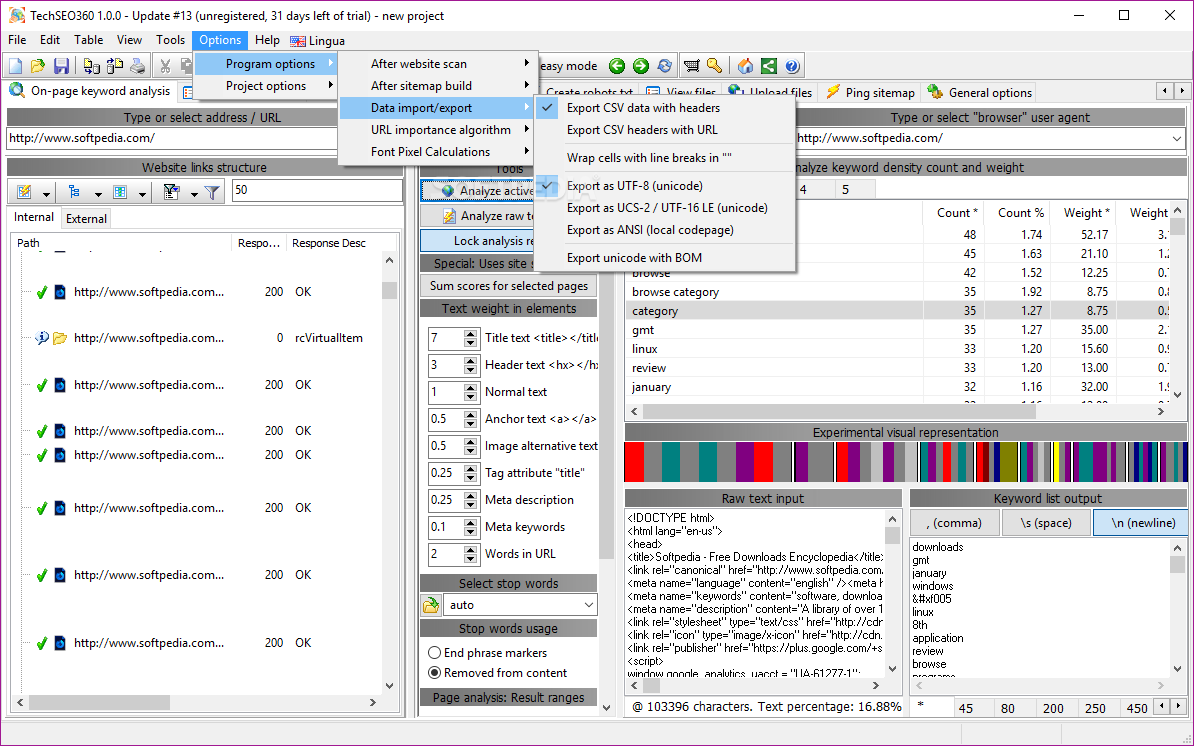Click the green forward arrow icon
Image resolution: width=1194 pixels, height=746 pixels.
pos(641,66)
